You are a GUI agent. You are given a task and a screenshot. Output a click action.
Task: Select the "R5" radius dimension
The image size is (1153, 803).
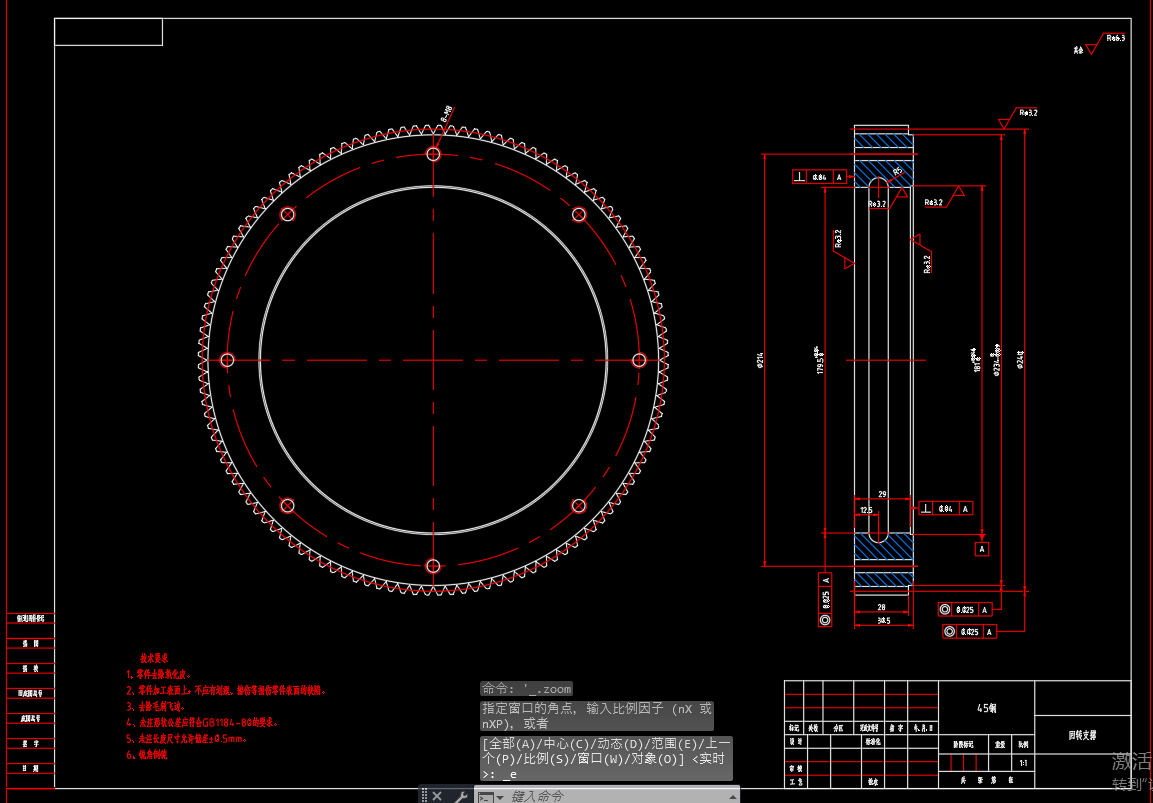point(898,171)
